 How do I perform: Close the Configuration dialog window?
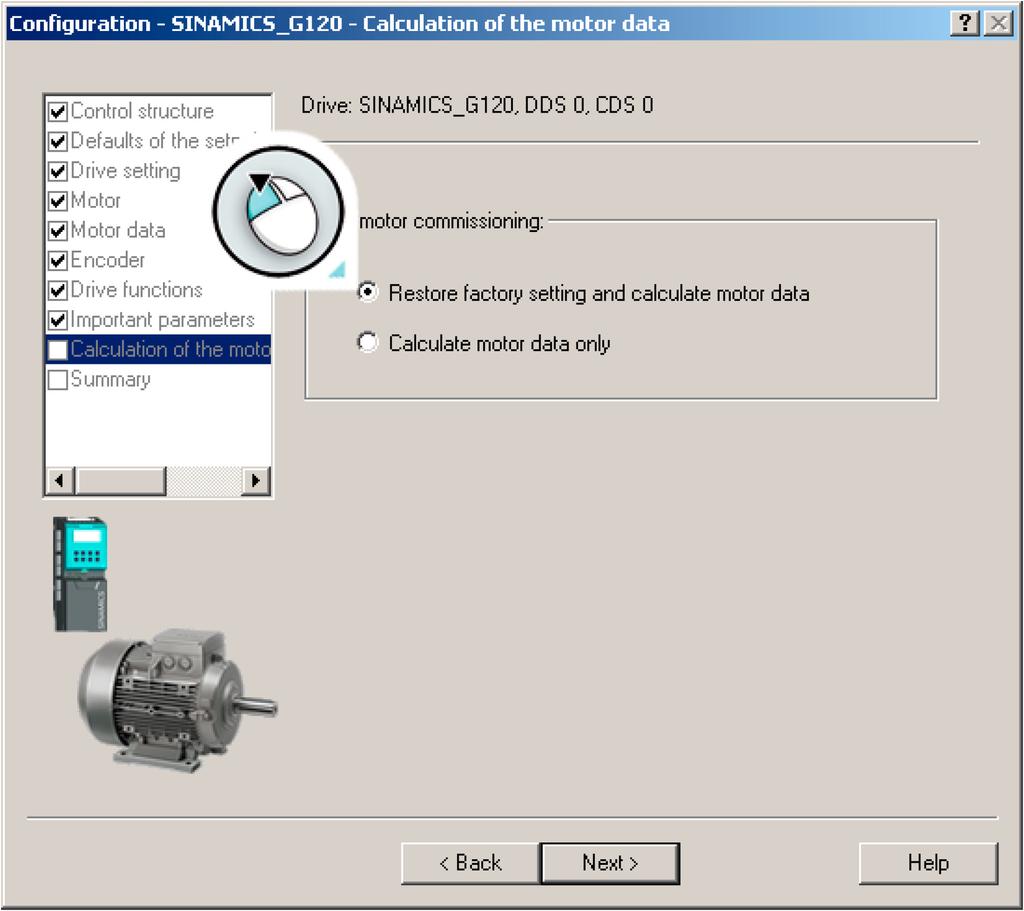pos(999,24)
